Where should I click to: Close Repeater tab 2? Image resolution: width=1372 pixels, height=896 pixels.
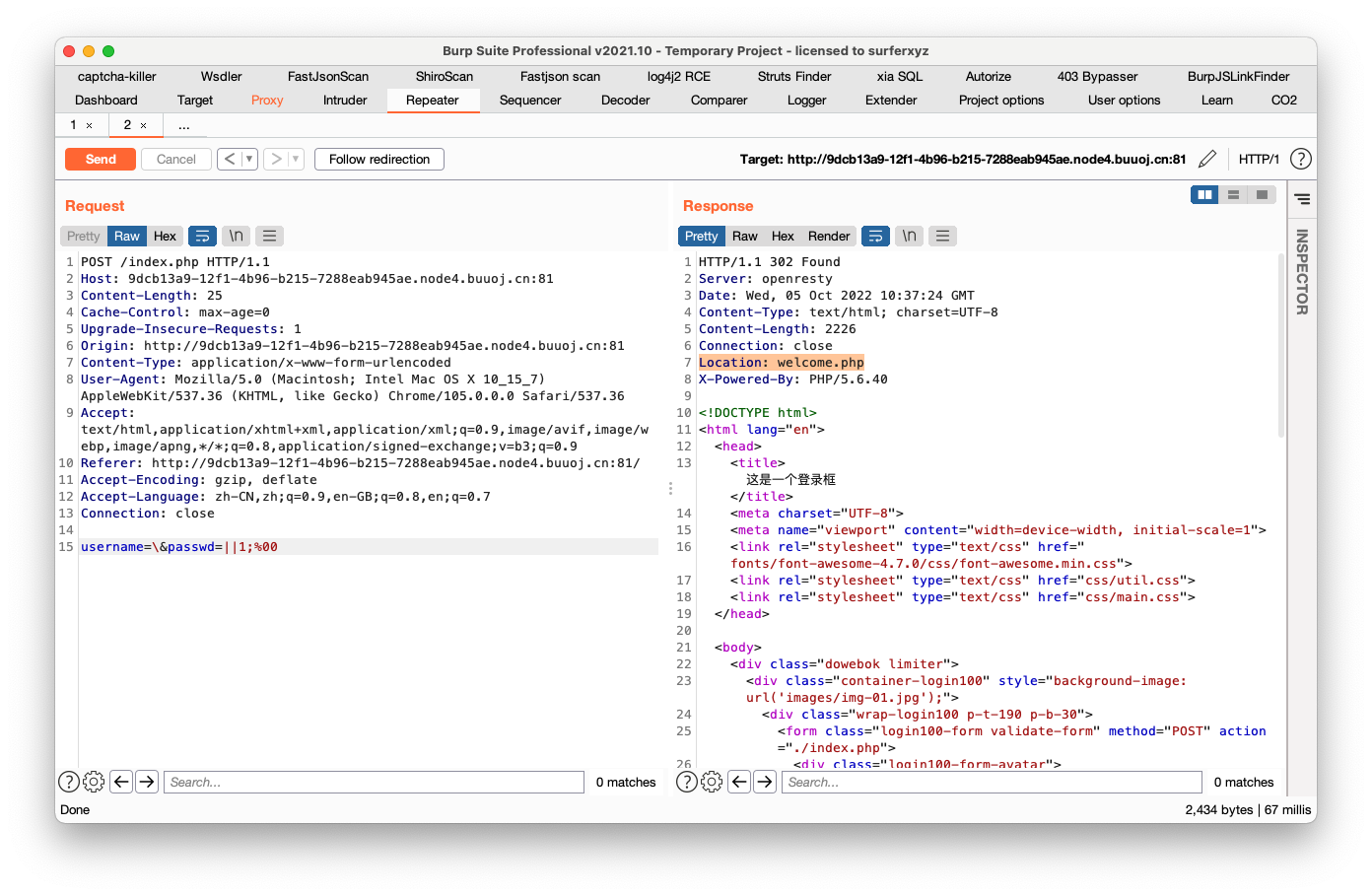143,125
